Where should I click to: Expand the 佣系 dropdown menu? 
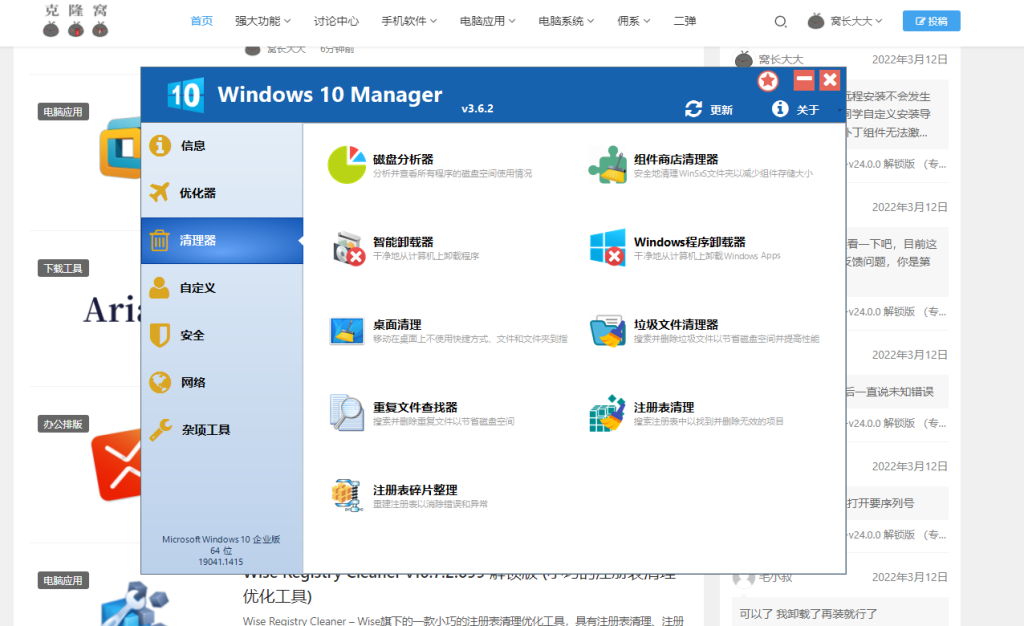tap(634, 21)
